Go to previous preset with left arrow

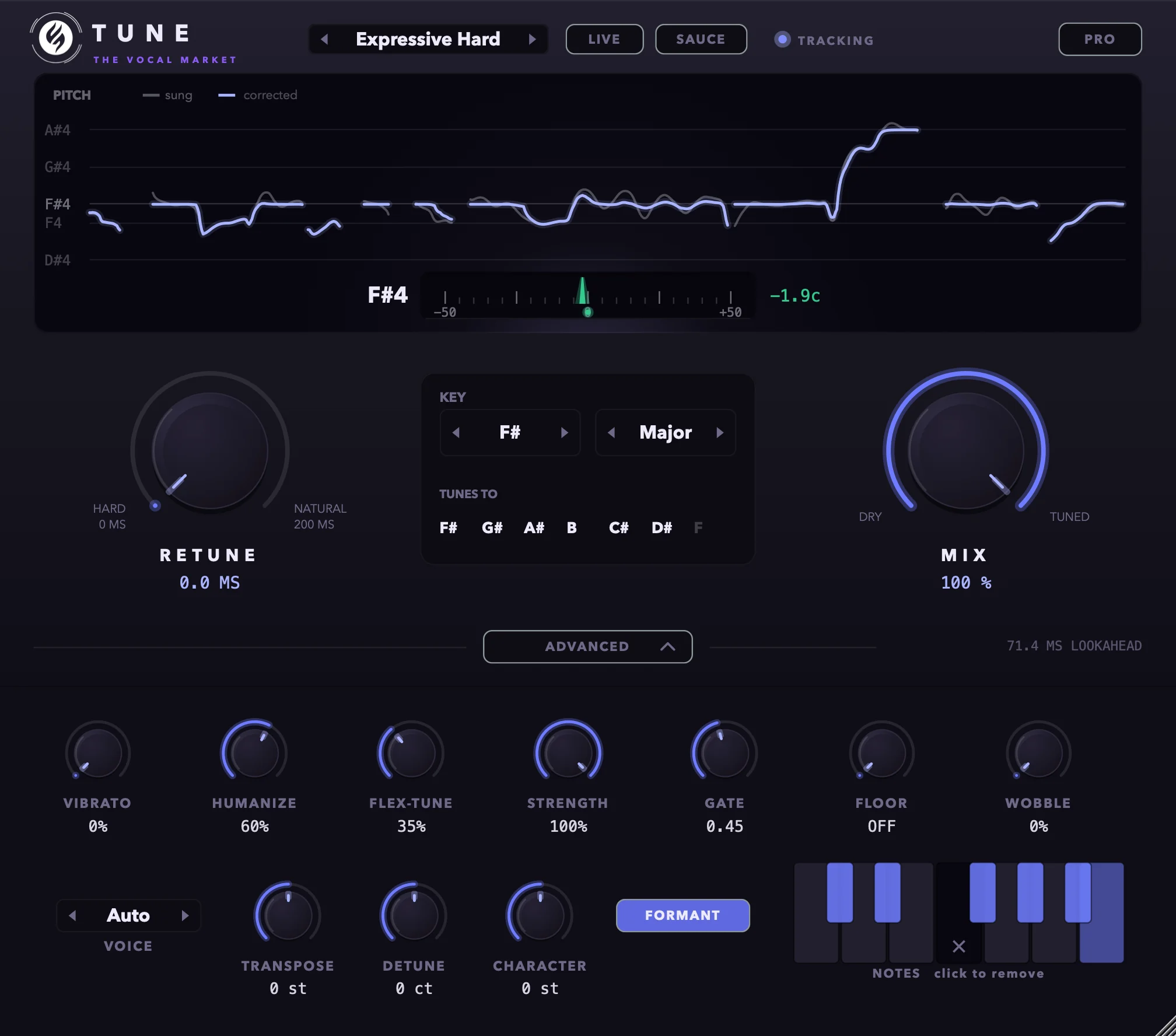pos(325,39)
